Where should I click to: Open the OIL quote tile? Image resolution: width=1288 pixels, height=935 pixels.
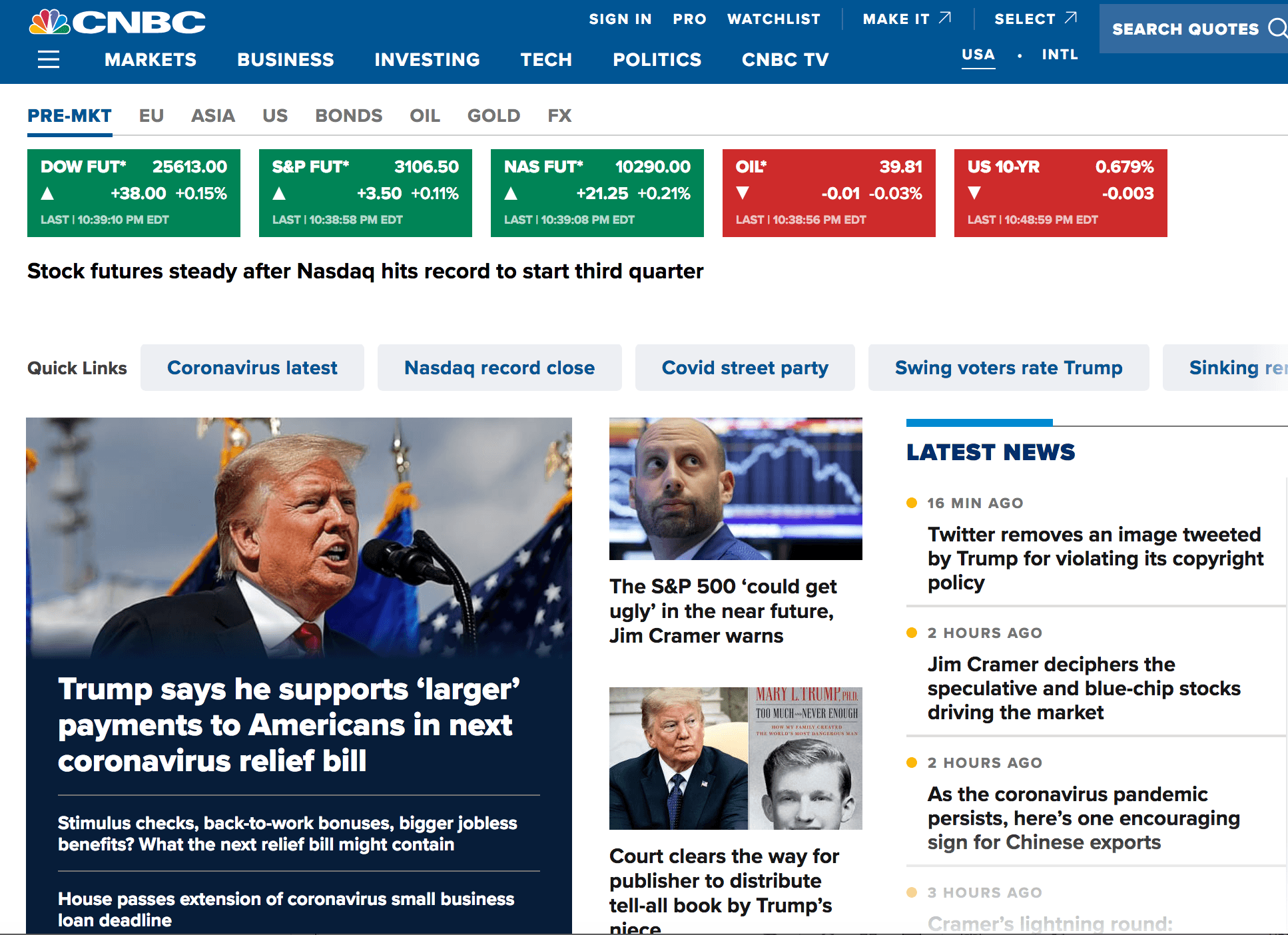(829, 193)
